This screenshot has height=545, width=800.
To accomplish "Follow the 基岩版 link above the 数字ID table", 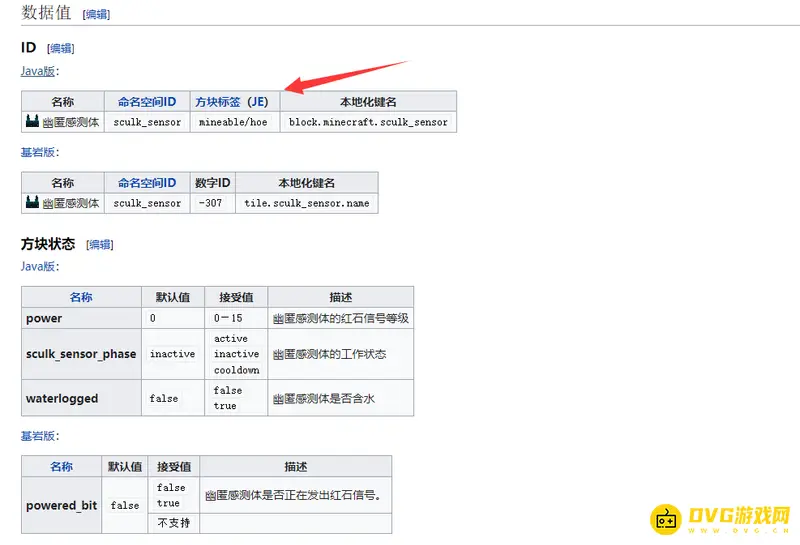I will [38, 152].
